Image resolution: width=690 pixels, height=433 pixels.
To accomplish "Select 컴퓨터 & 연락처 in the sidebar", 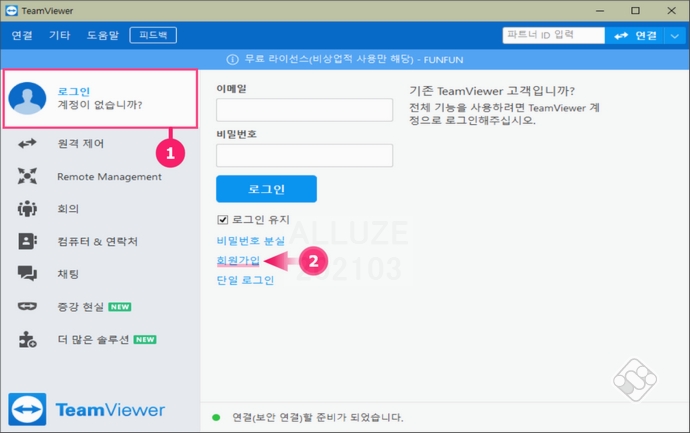I will click(98, 241).
